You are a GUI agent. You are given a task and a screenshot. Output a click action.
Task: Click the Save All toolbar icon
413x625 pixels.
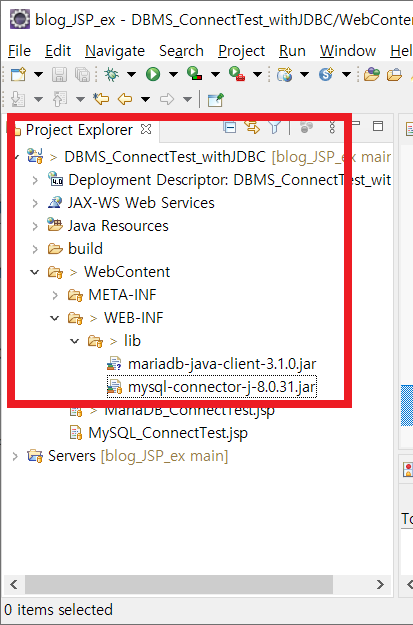point(83,74)
